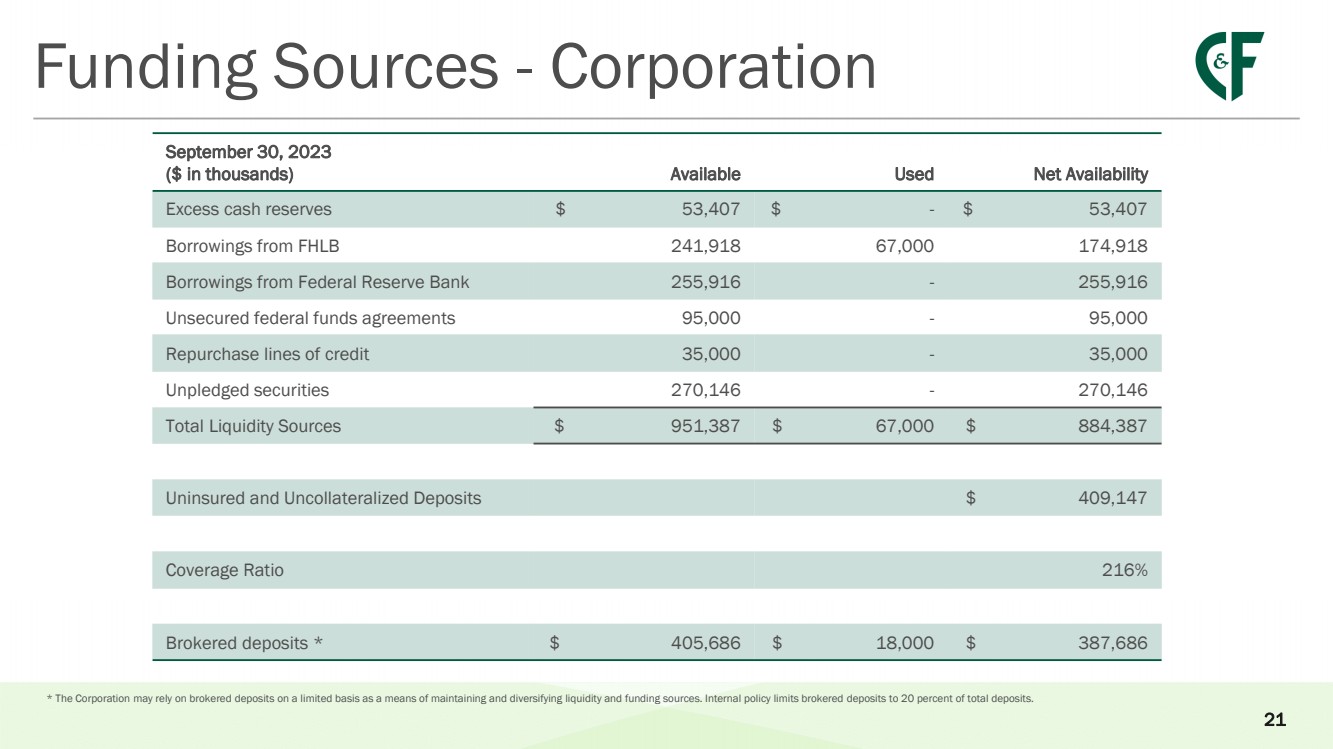Select the Used column header
The height and width of the screenshot is (749, 1333).
click(x=913, y=174)
